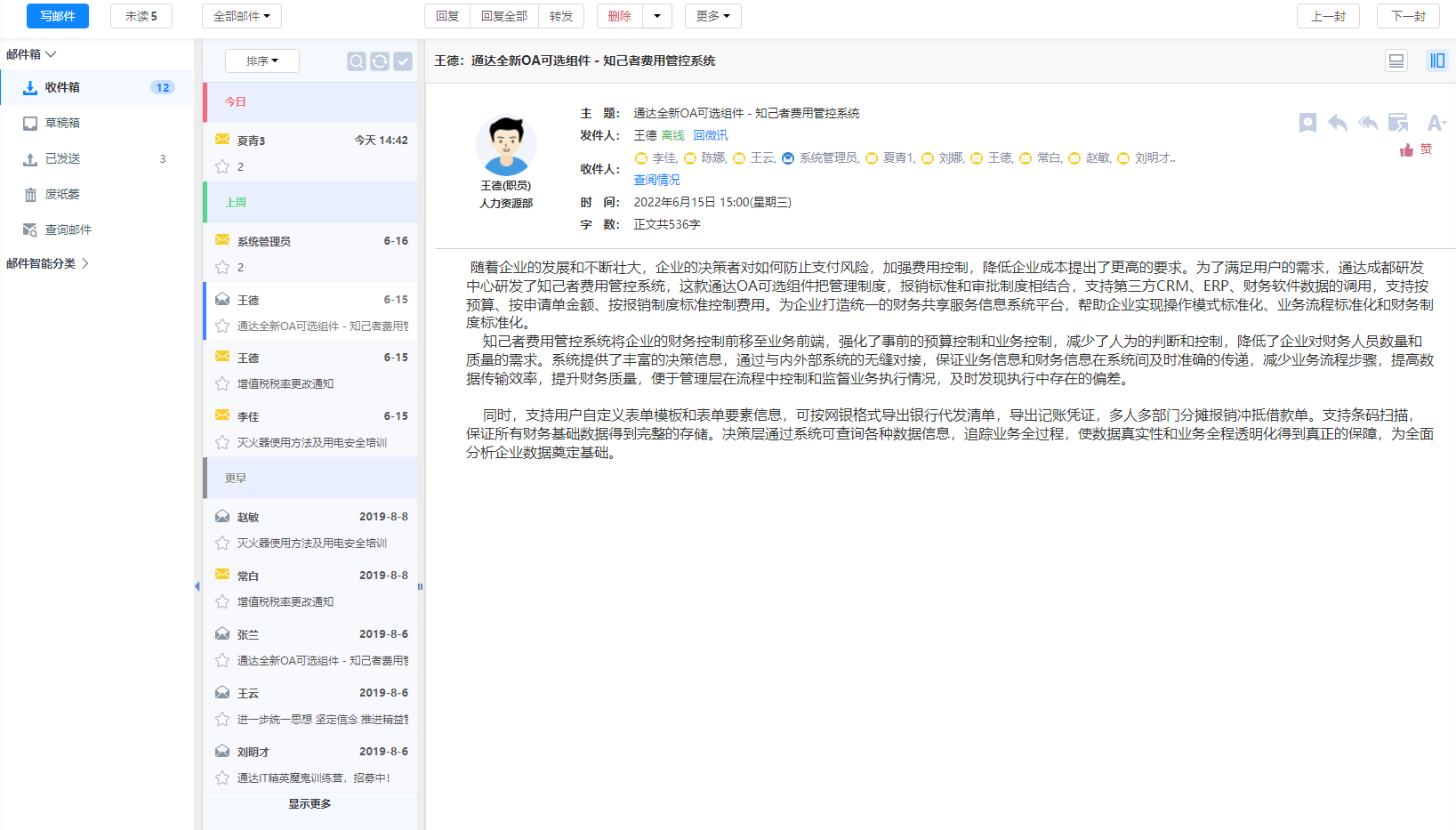The image size is (1456, 830).
Task: Toggle the select-all checkmark in mail list
Action: [403, 61]
